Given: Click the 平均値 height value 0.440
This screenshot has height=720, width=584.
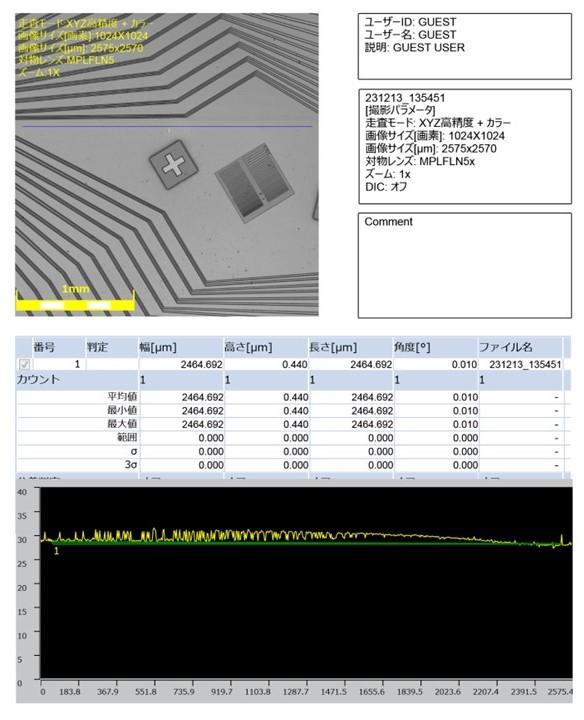Looking at the screenshot, I should [296, 397].
